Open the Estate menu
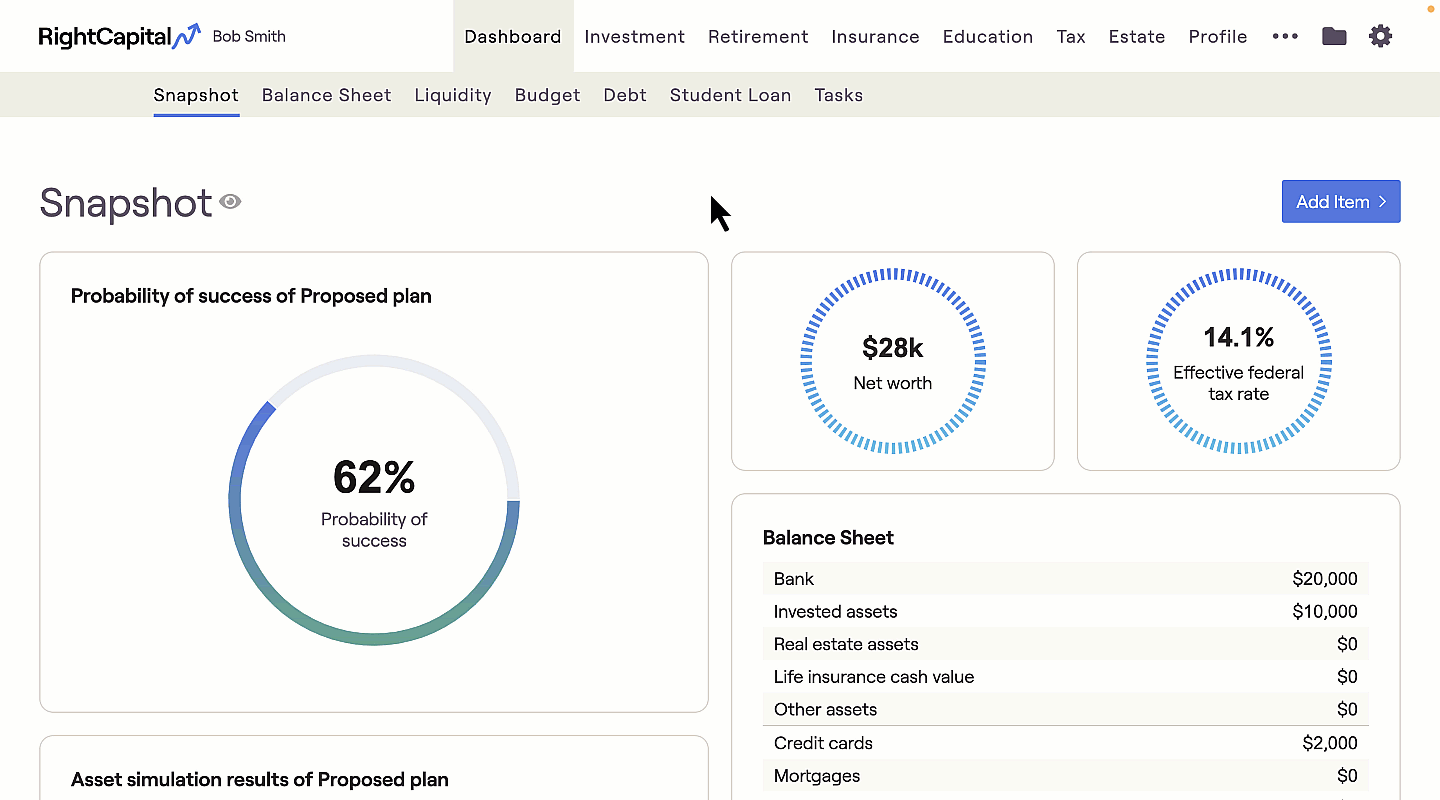The width and height of the screenshot is (1440, 800). coord(1137,37)
